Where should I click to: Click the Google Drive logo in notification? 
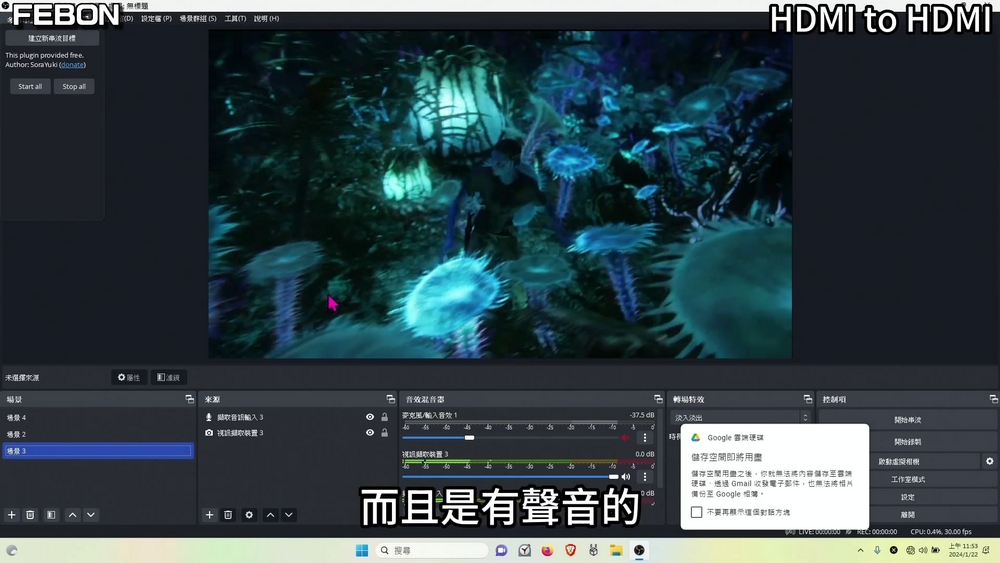tap(696, 437)
